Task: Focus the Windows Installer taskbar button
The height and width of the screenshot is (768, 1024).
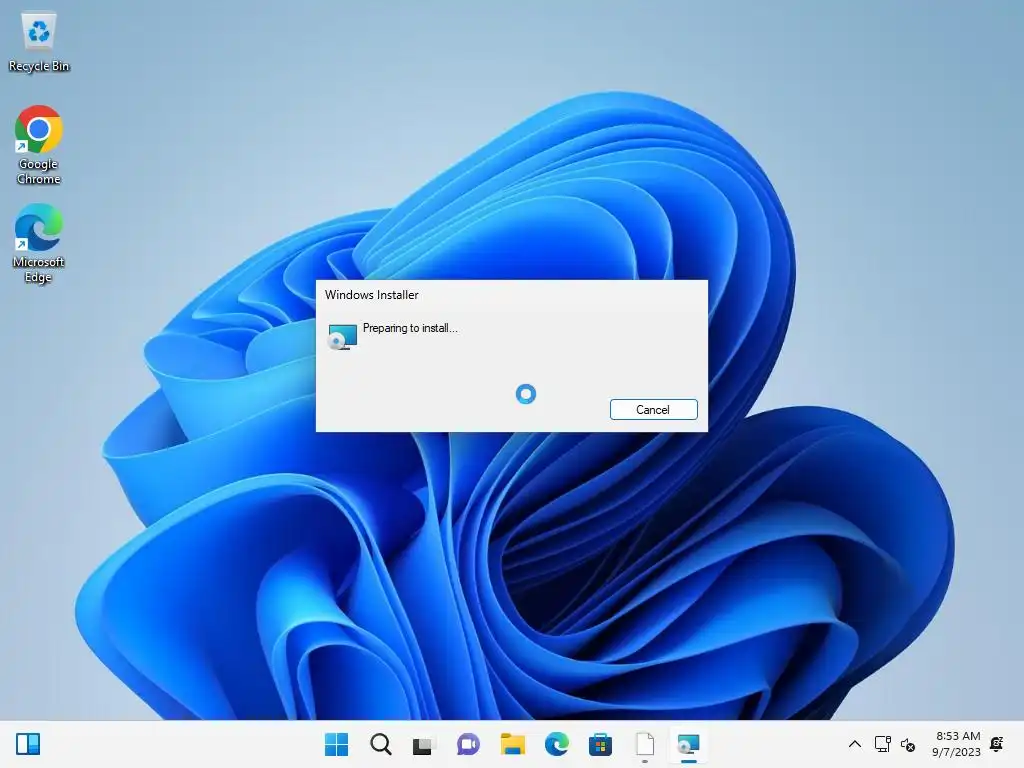Action: pos(688,744)
